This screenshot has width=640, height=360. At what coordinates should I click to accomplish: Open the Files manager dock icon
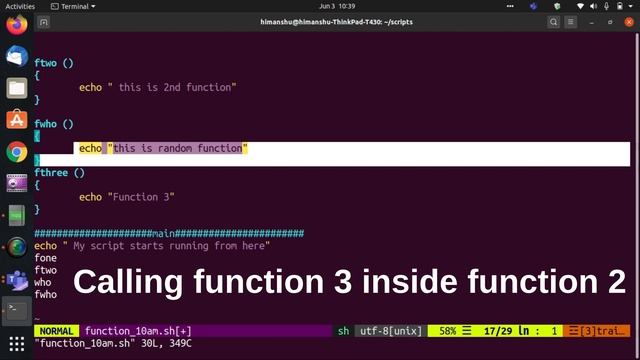(17, 88)
